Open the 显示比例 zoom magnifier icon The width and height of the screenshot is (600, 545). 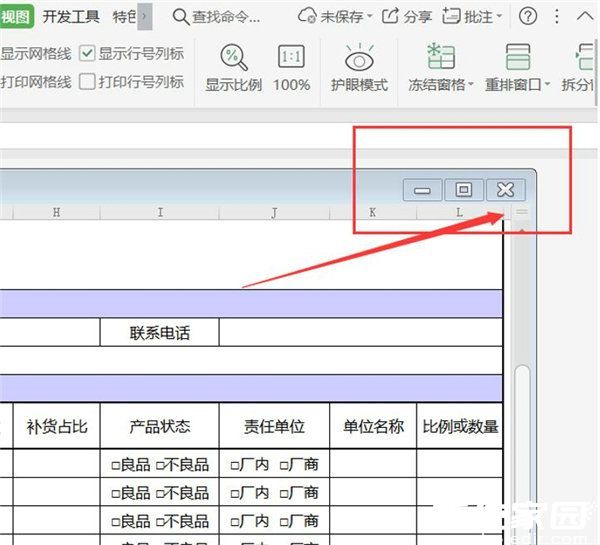click(233, 57)
